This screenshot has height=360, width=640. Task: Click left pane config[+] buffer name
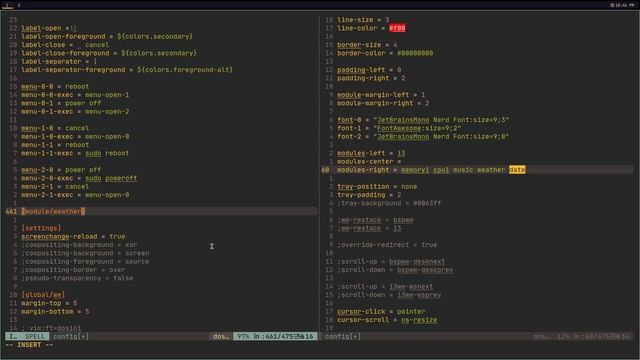coord(71,336)
